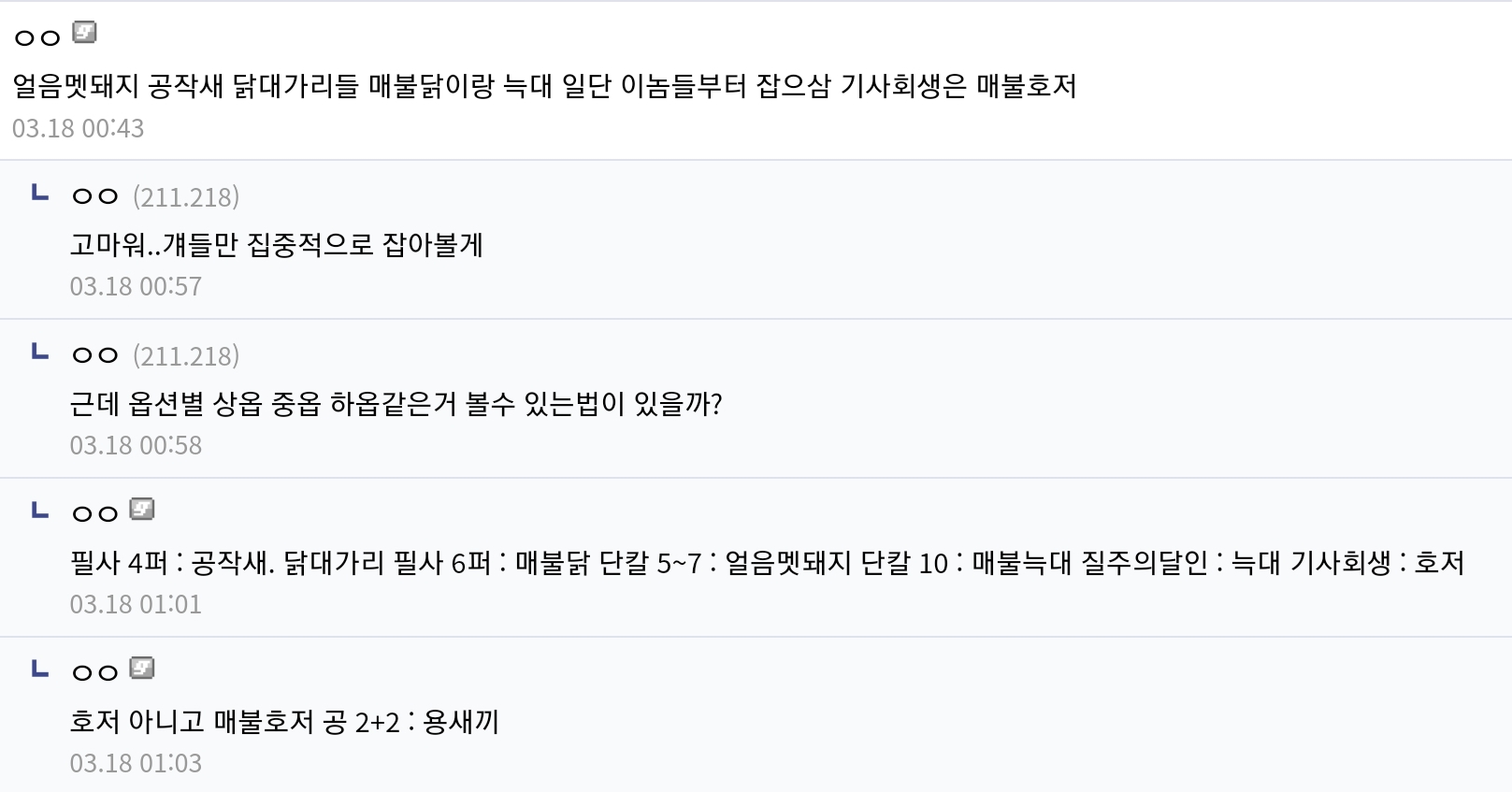
Task: Click the reply text starting with 호저 아니고
Action: [284, 722]
